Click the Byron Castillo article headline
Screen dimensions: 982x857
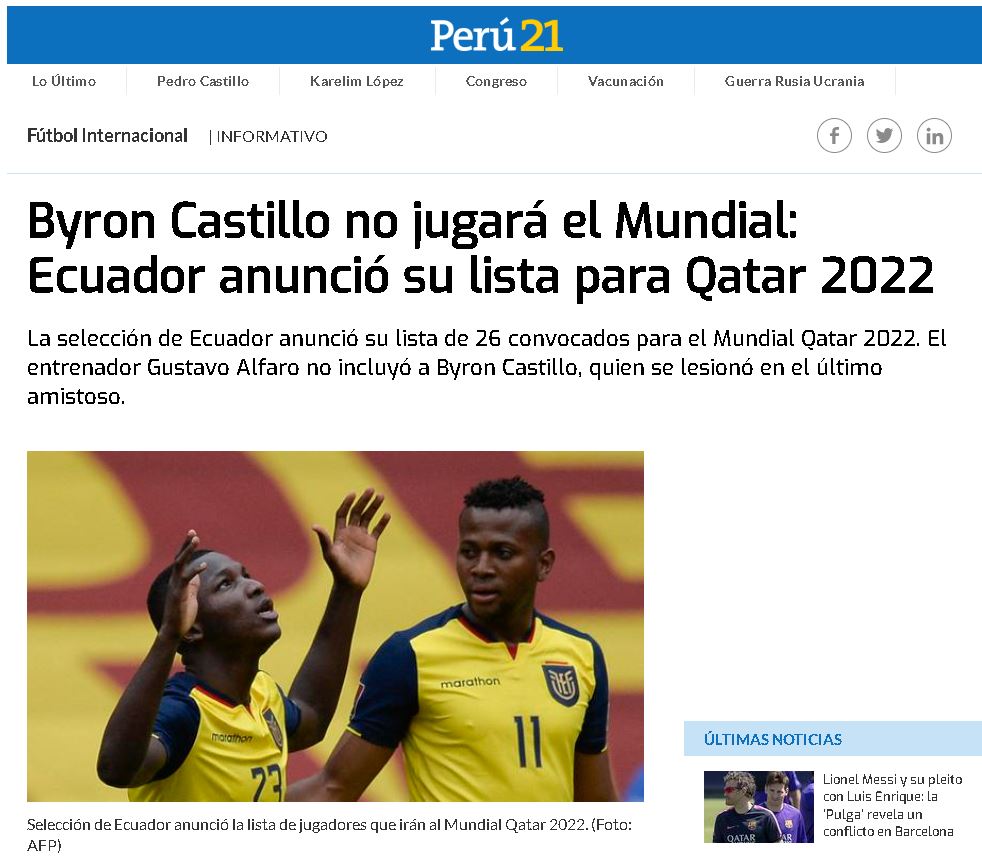[x=481, y=249]
